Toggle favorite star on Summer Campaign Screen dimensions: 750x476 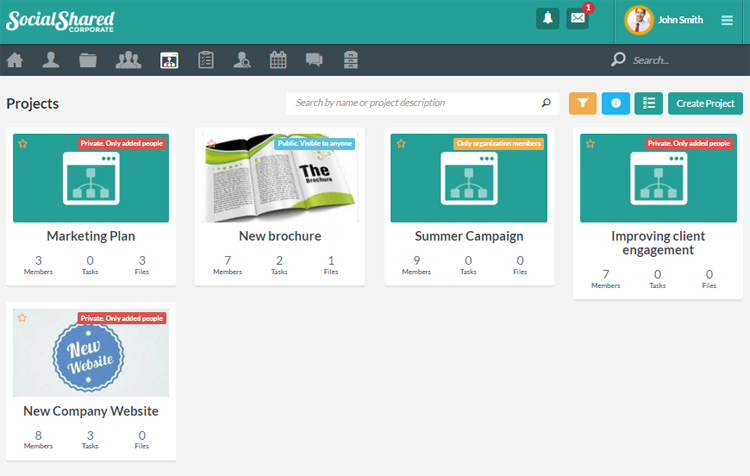tap(401, 144)
